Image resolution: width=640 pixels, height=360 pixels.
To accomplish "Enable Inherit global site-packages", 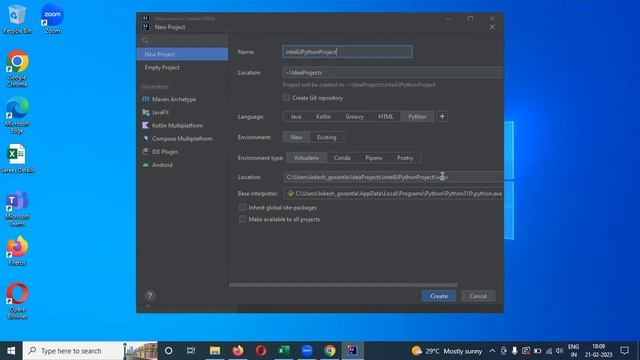I will [242, 207].
